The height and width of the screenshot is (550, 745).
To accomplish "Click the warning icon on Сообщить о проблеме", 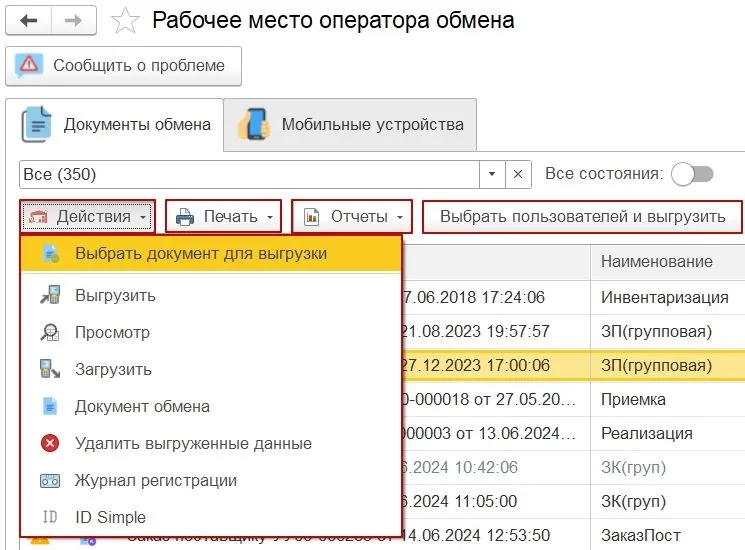I will pos(30,66).
